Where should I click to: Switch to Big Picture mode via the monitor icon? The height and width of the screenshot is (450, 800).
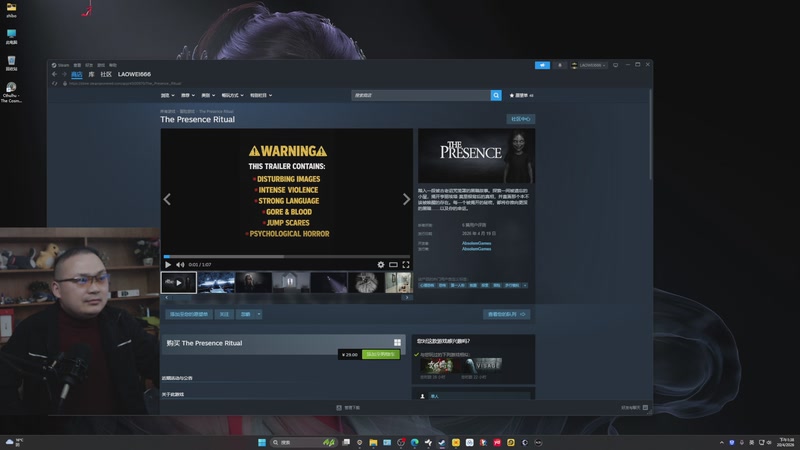click(x=616, y=65)
